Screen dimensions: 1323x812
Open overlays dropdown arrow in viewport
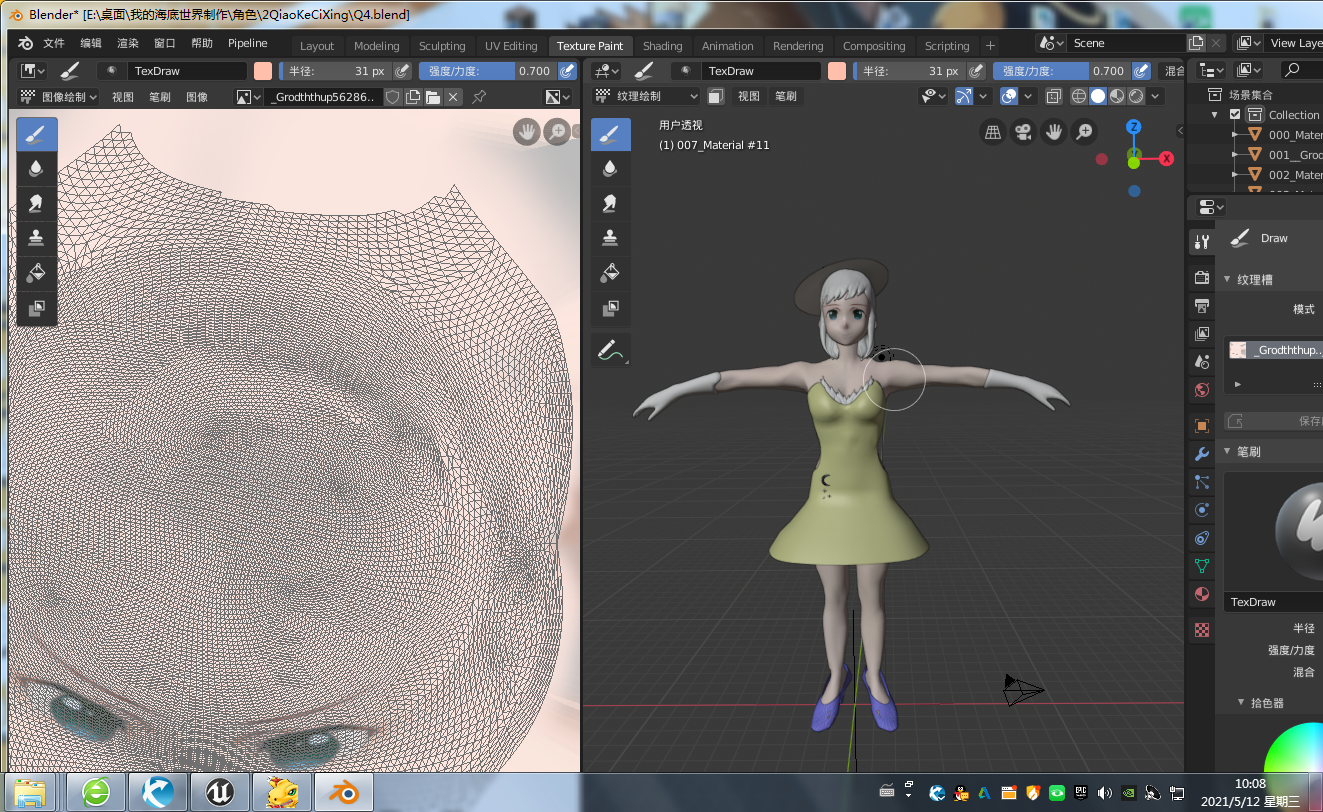pyautogui.click(x=1029, y=96)
